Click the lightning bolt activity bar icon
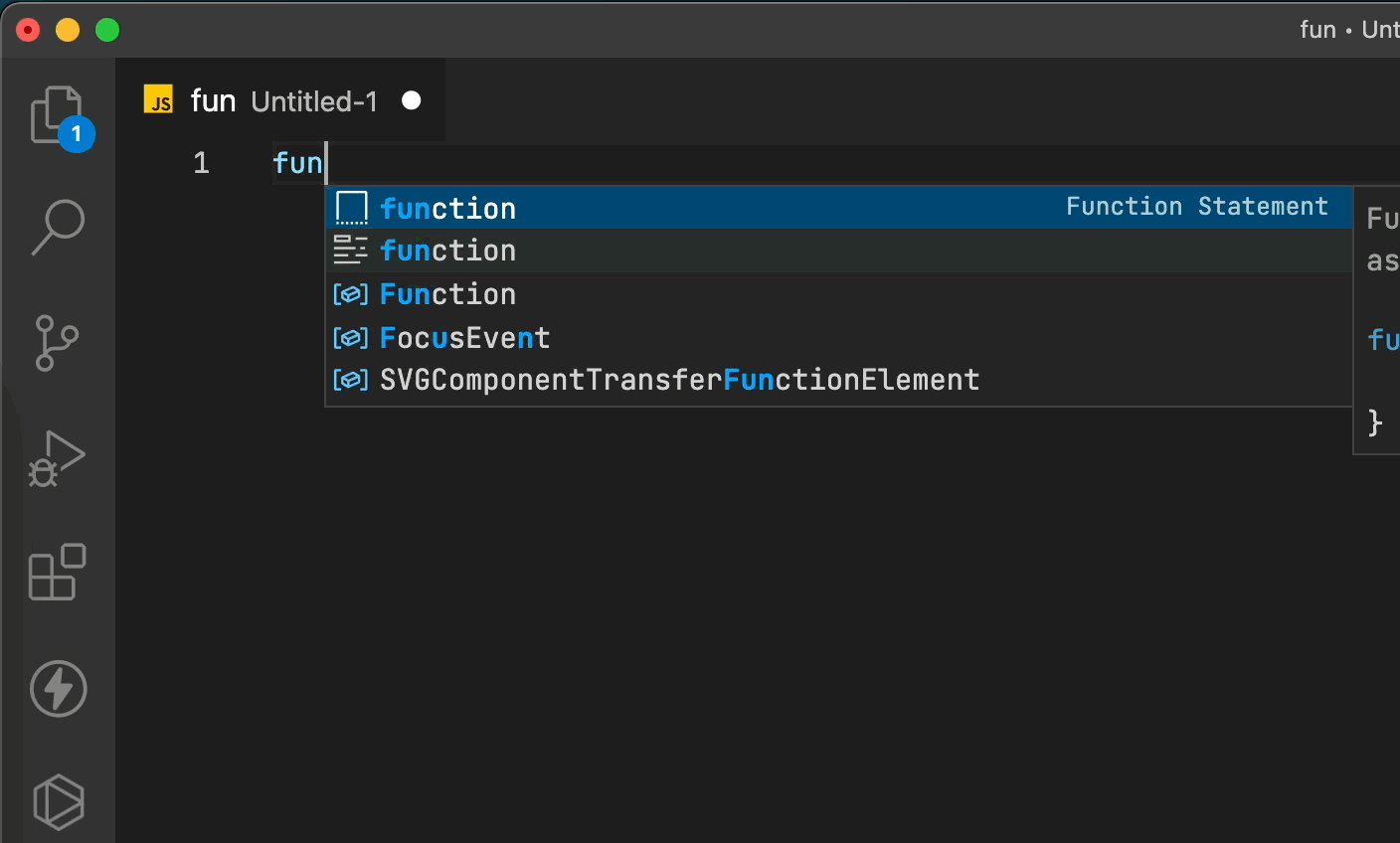 59,688
